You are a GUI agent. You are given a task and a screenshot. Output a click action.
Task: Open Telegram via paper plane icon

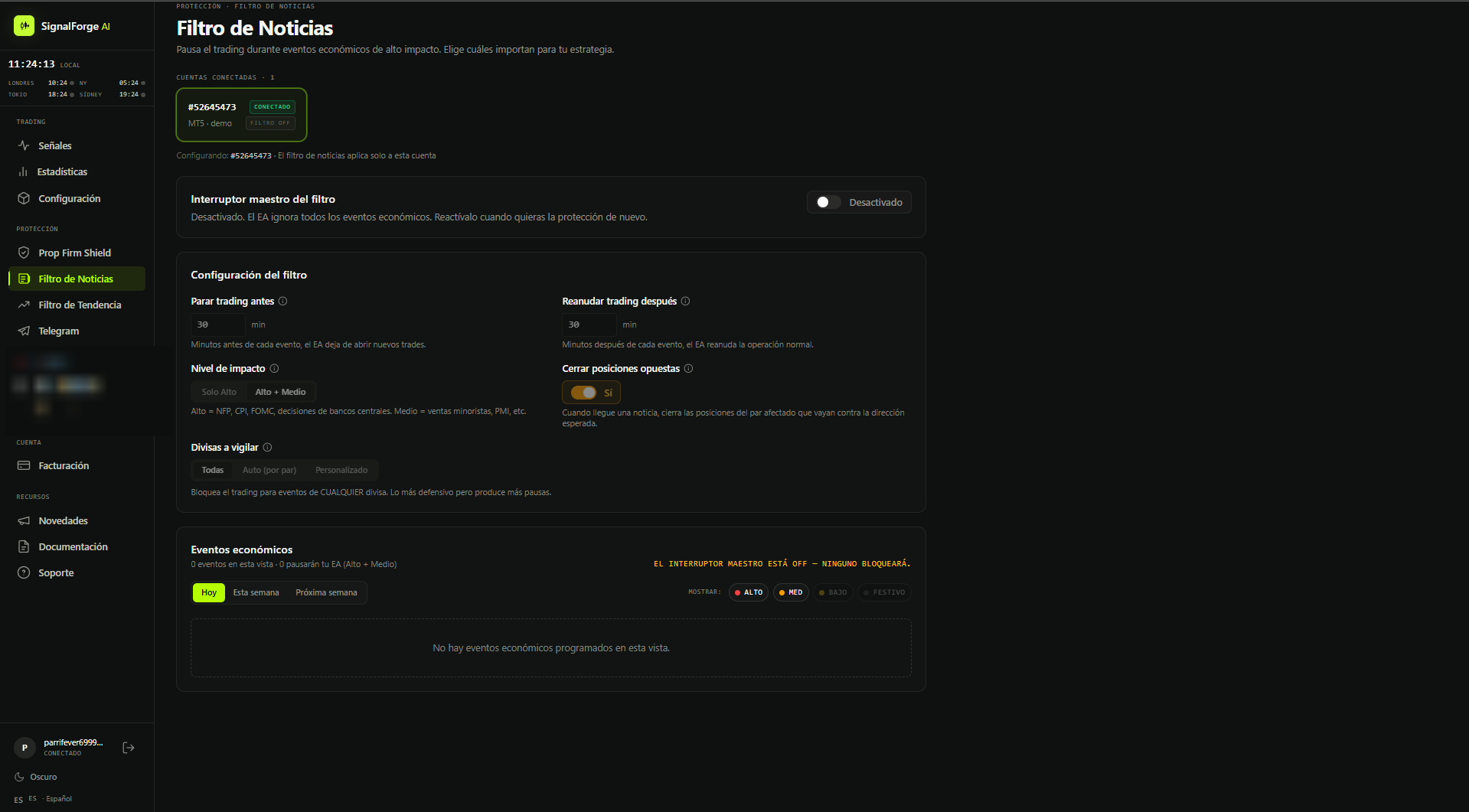coord(24,331)
